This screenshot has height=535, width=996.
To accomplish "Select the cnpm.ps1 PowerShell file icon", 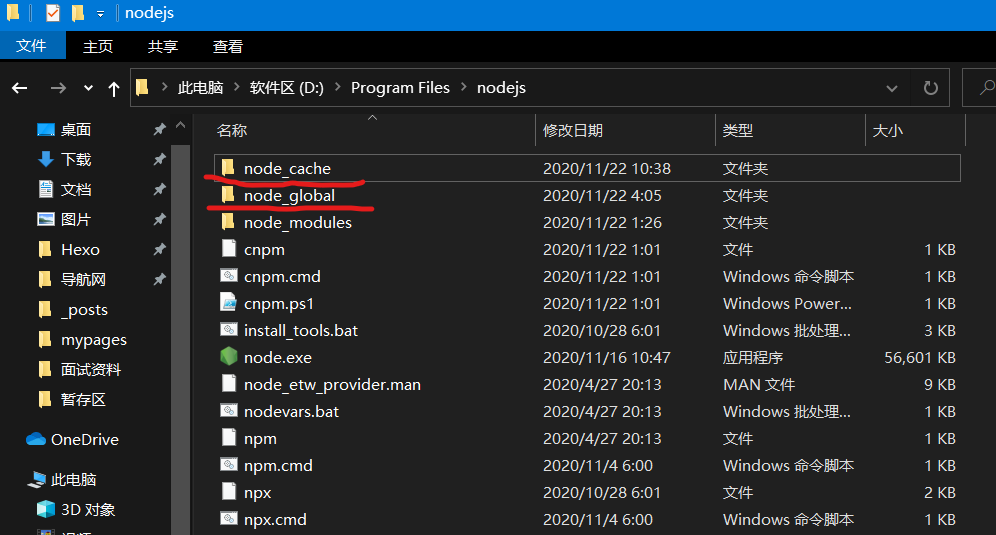I will pyautogui.click(x=228, y=303).
